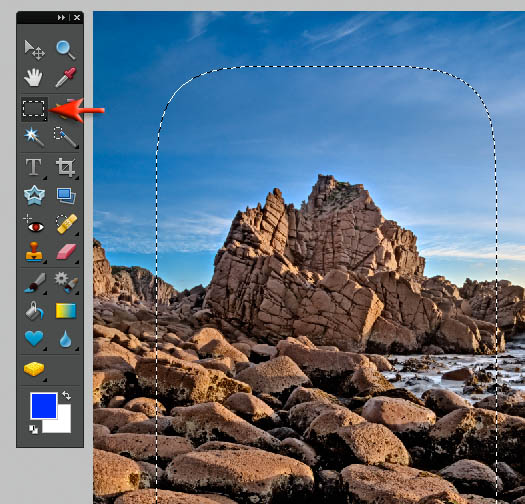Select the Red Eye Removal tool
The image size is (525, 504).
tap(34, 224)
